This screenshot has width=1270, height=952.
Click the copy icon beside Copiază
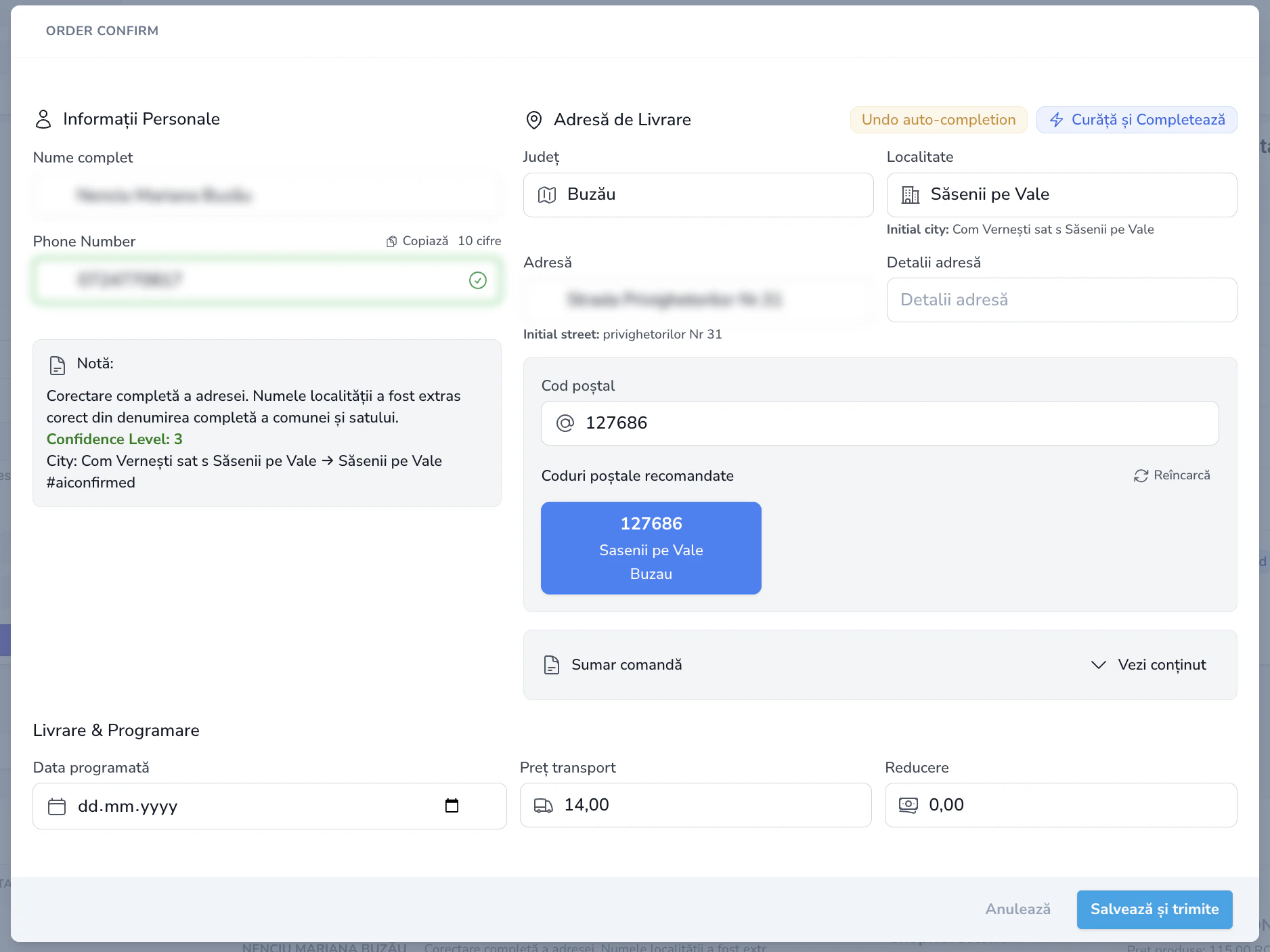(391, 242)
